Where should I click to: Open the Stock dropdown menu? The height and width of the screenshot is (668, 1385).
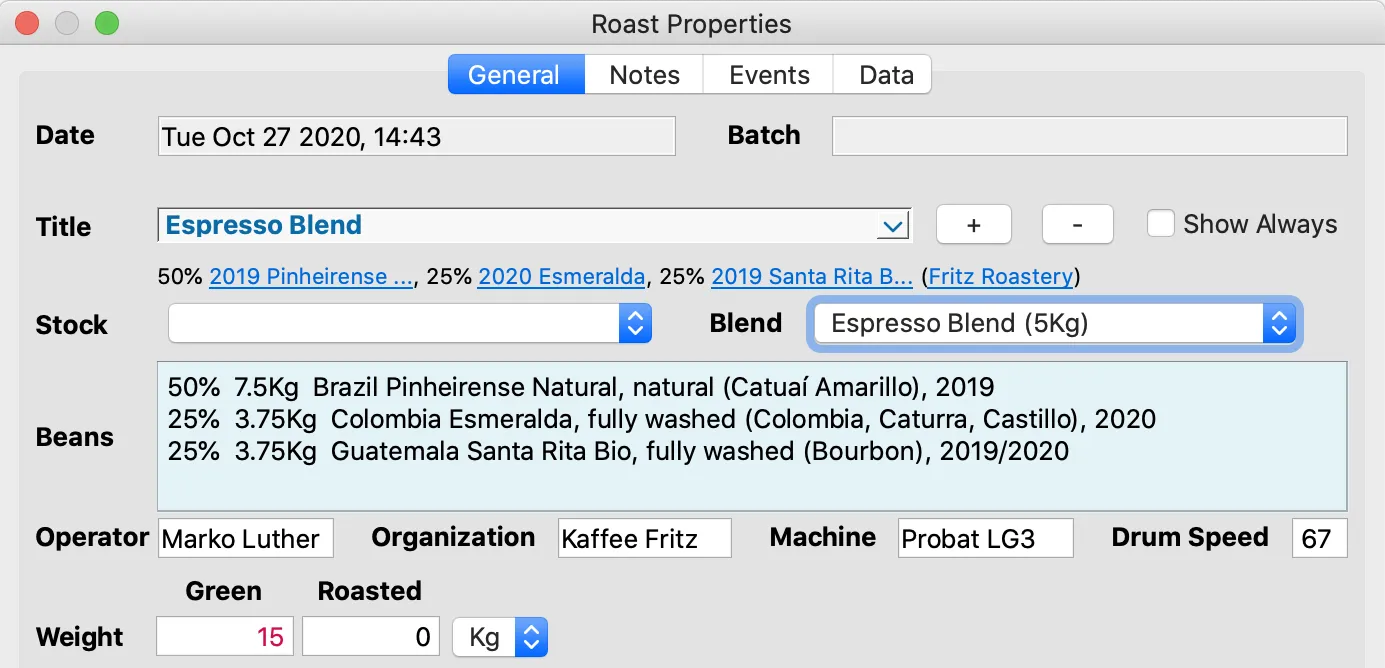coord(635,324)
